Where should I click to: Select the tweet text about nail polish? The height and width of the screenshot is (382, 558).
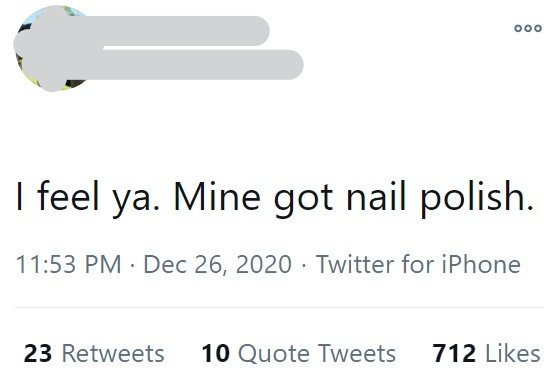pos(275,198)
